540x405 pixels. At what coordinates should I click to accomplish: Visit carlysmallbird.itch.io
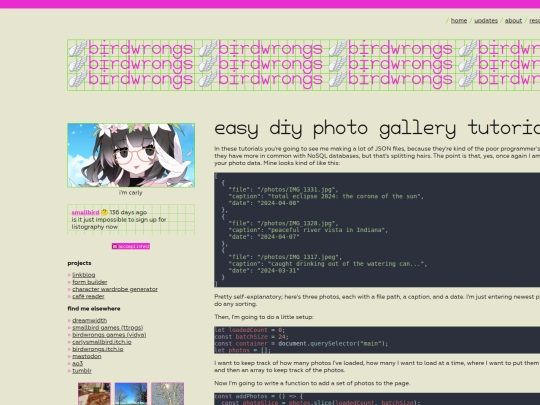tap(102, 342)
